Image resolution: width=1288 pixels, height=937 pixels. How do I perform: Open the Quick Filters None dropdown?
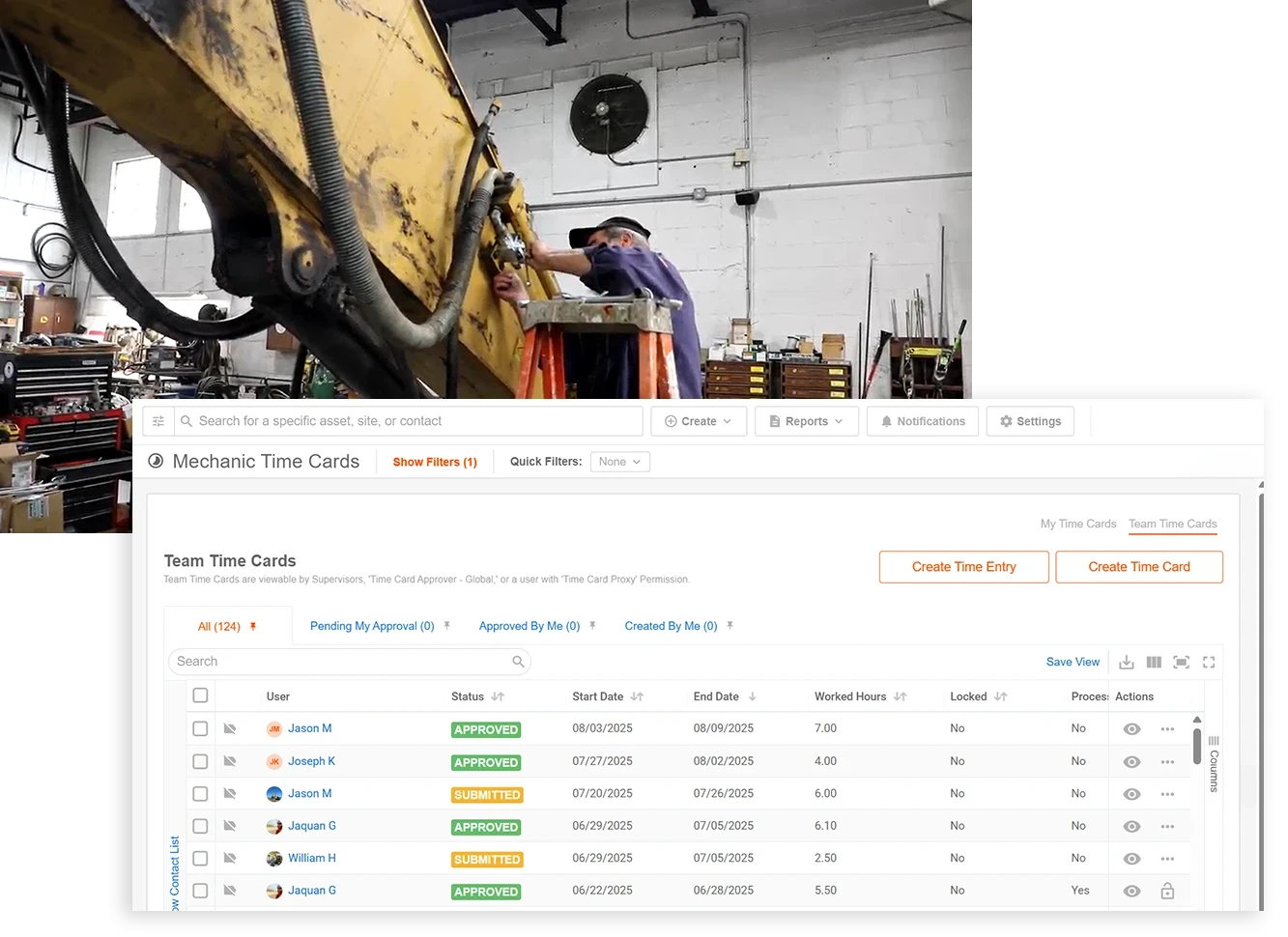pos(619,462)
